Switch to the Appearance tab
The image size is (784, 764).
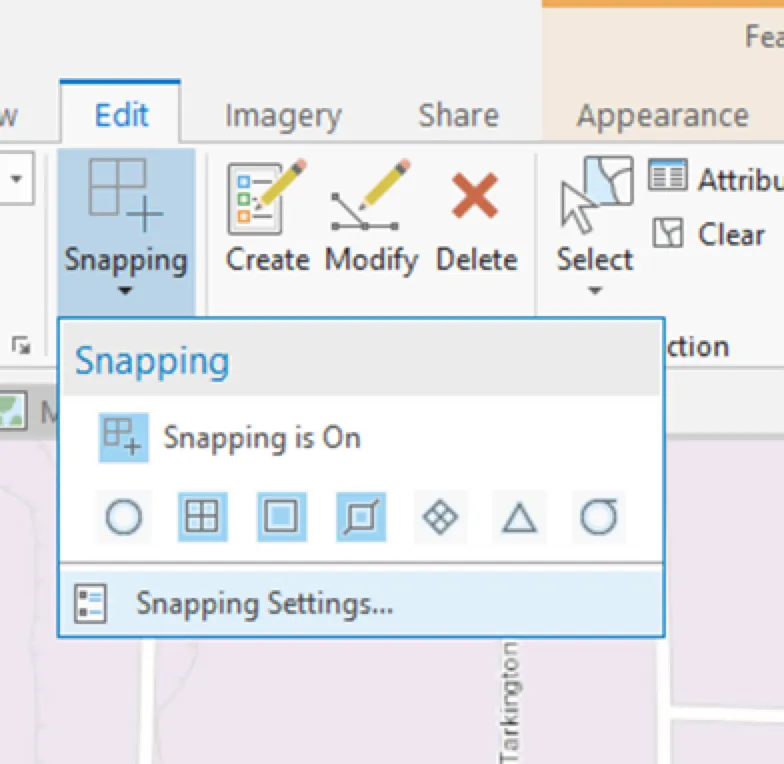click(662, 116)
